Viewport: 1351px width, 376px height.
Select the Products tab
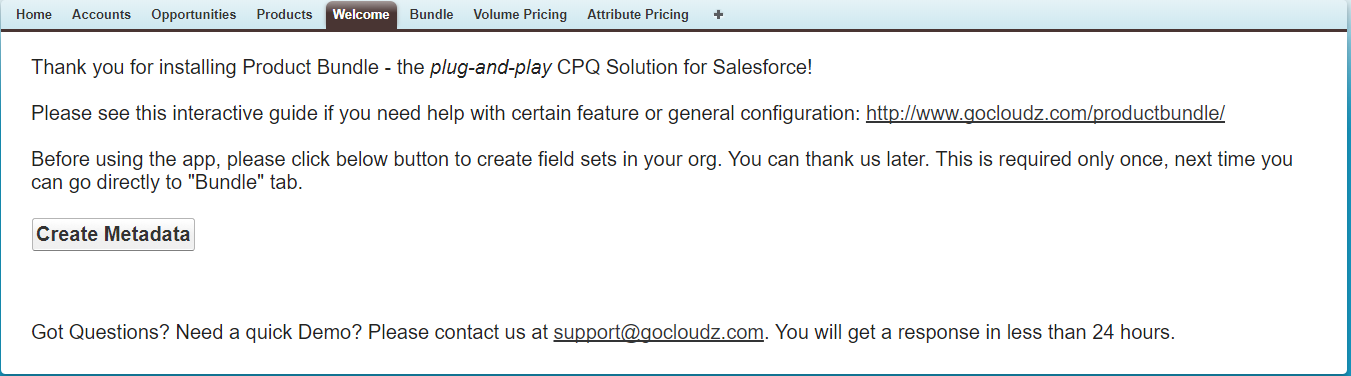pos(284,15)
